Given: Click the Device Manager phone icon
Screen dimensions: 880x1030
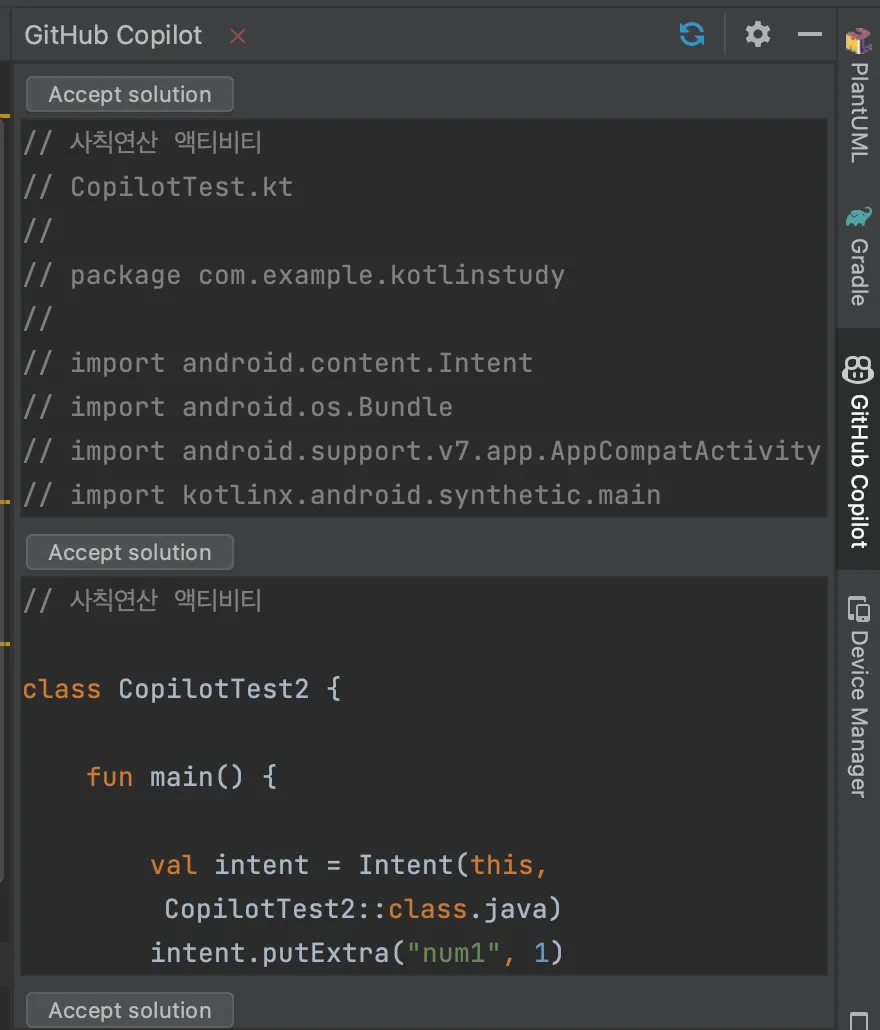Looking at the screenshot, I should point(858,608).
